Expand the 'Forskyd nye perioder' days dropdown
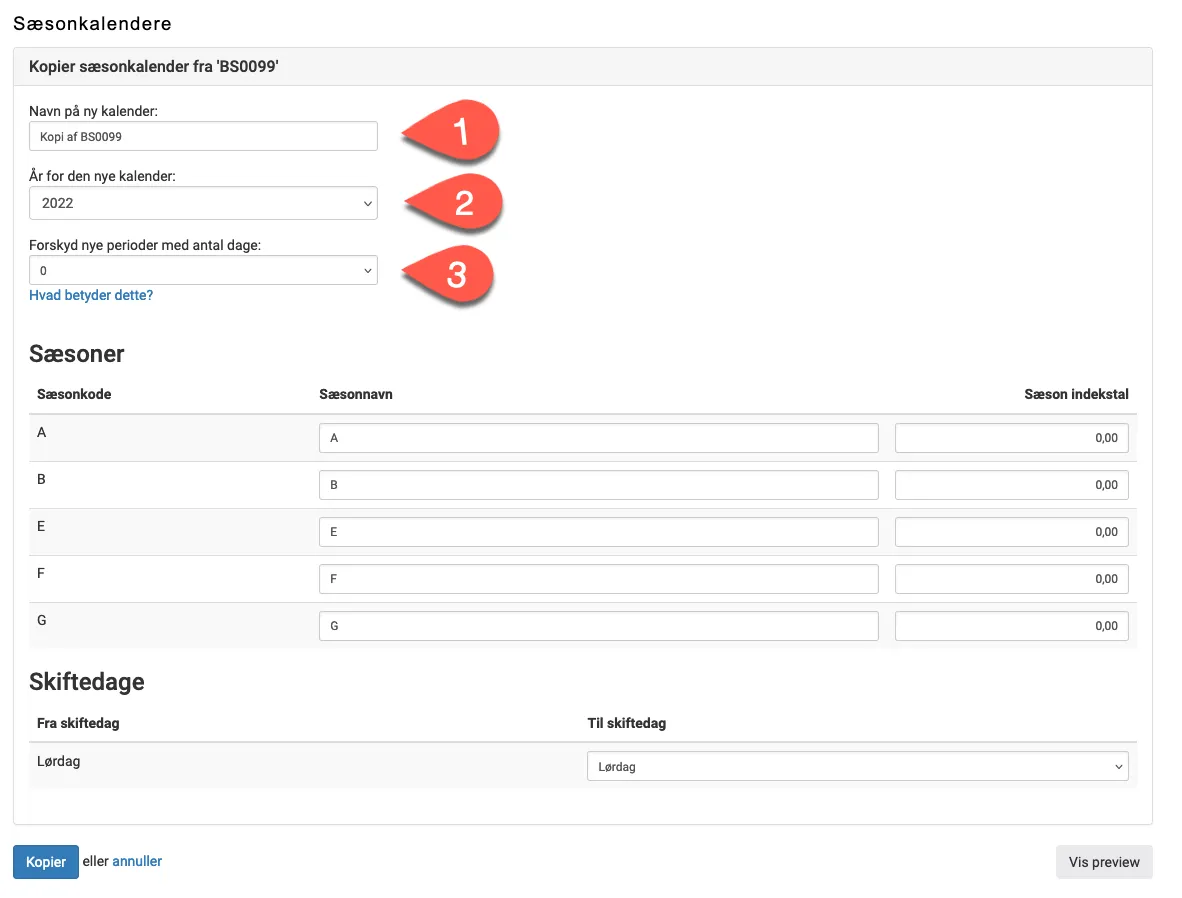The height and width of the screenshot is (898, 1182). [203, 270]
